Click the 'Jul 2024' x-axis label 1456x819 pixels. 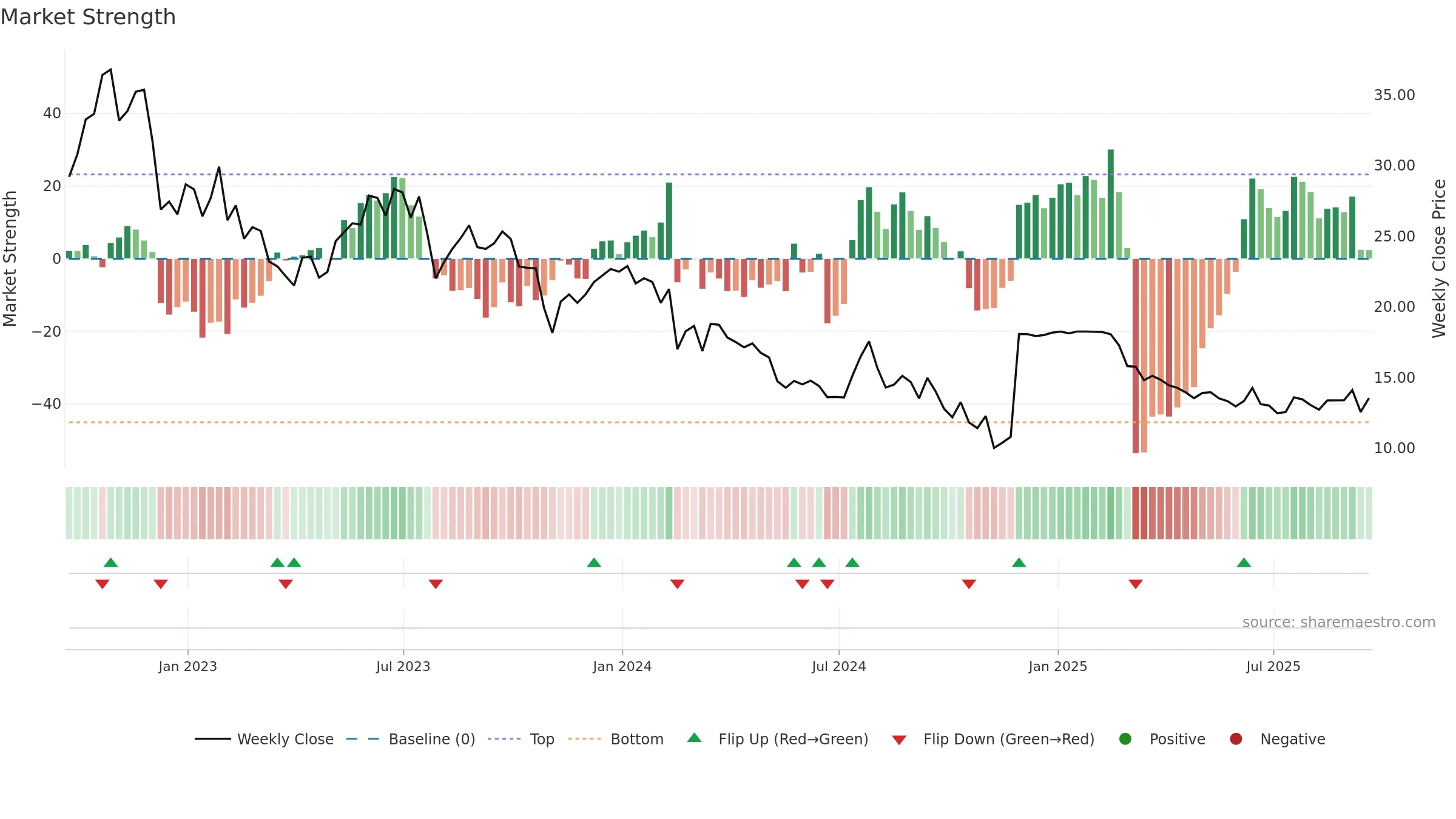[839, 666]
